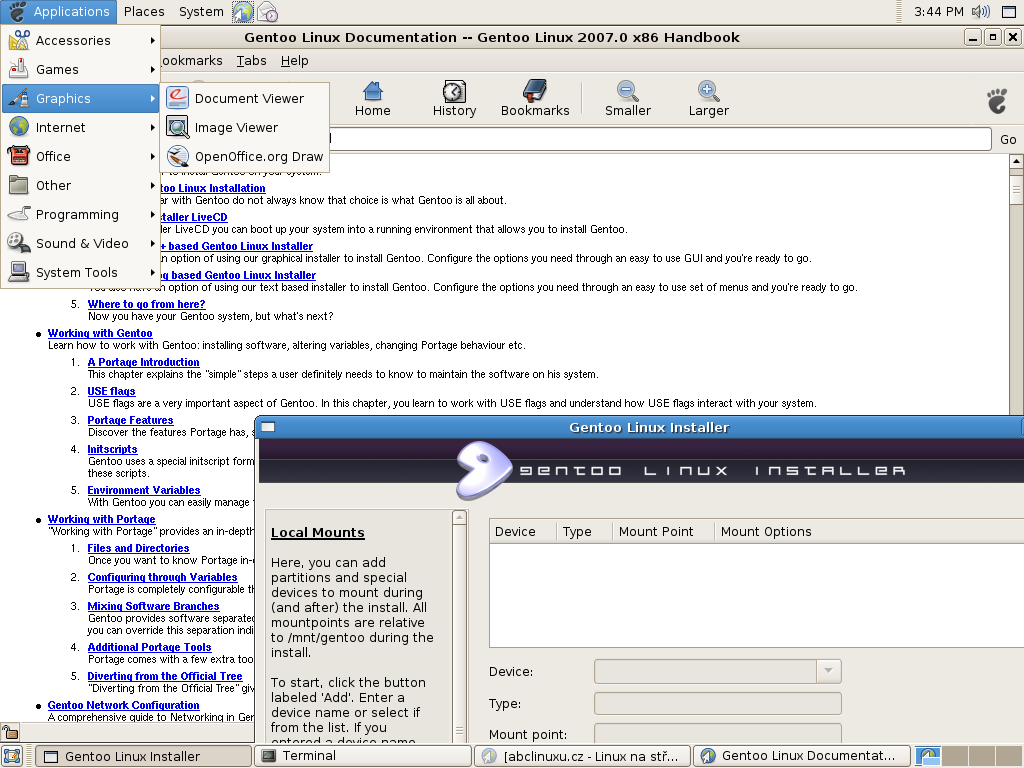
Task: Sort by Mount Point column header
Action: [664, 532]
